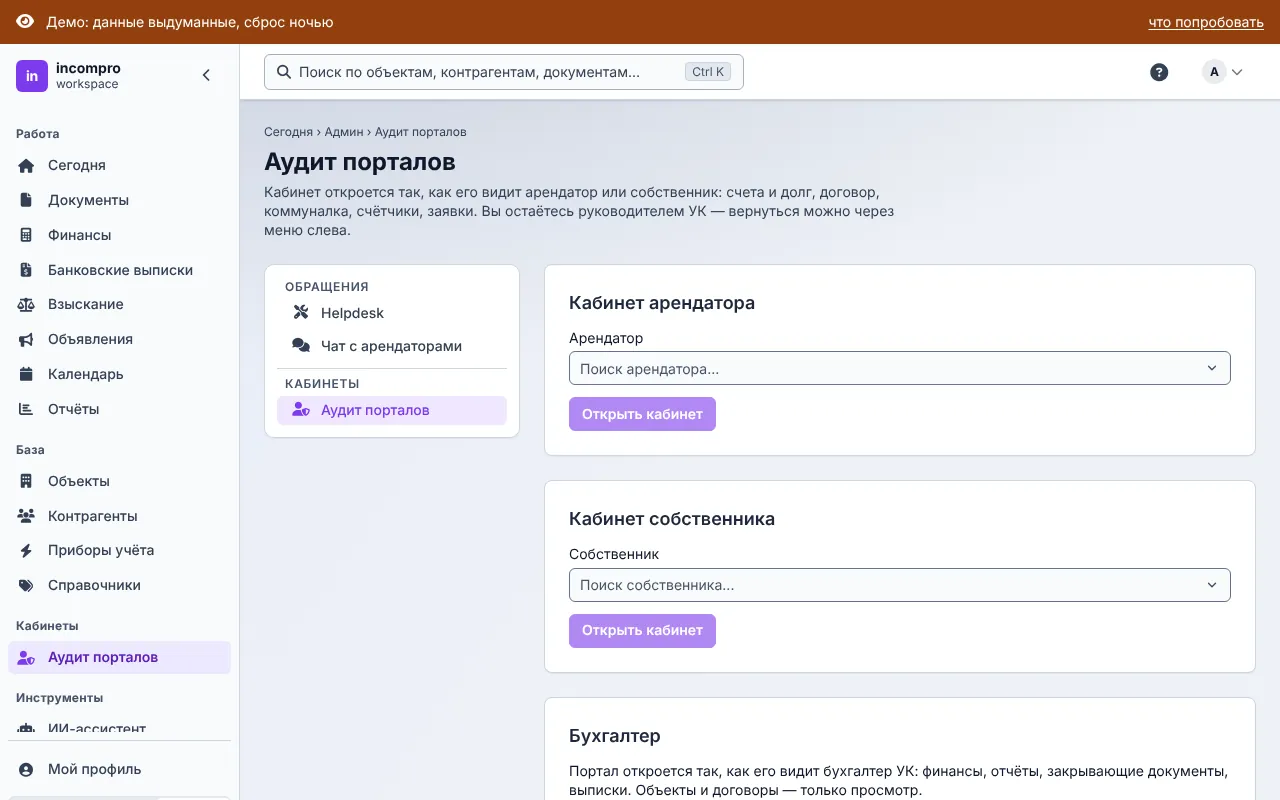
Task: Select Аудит порталов in the Кабинеты panel
Action: pyautogui.click(x=392, y=410)
